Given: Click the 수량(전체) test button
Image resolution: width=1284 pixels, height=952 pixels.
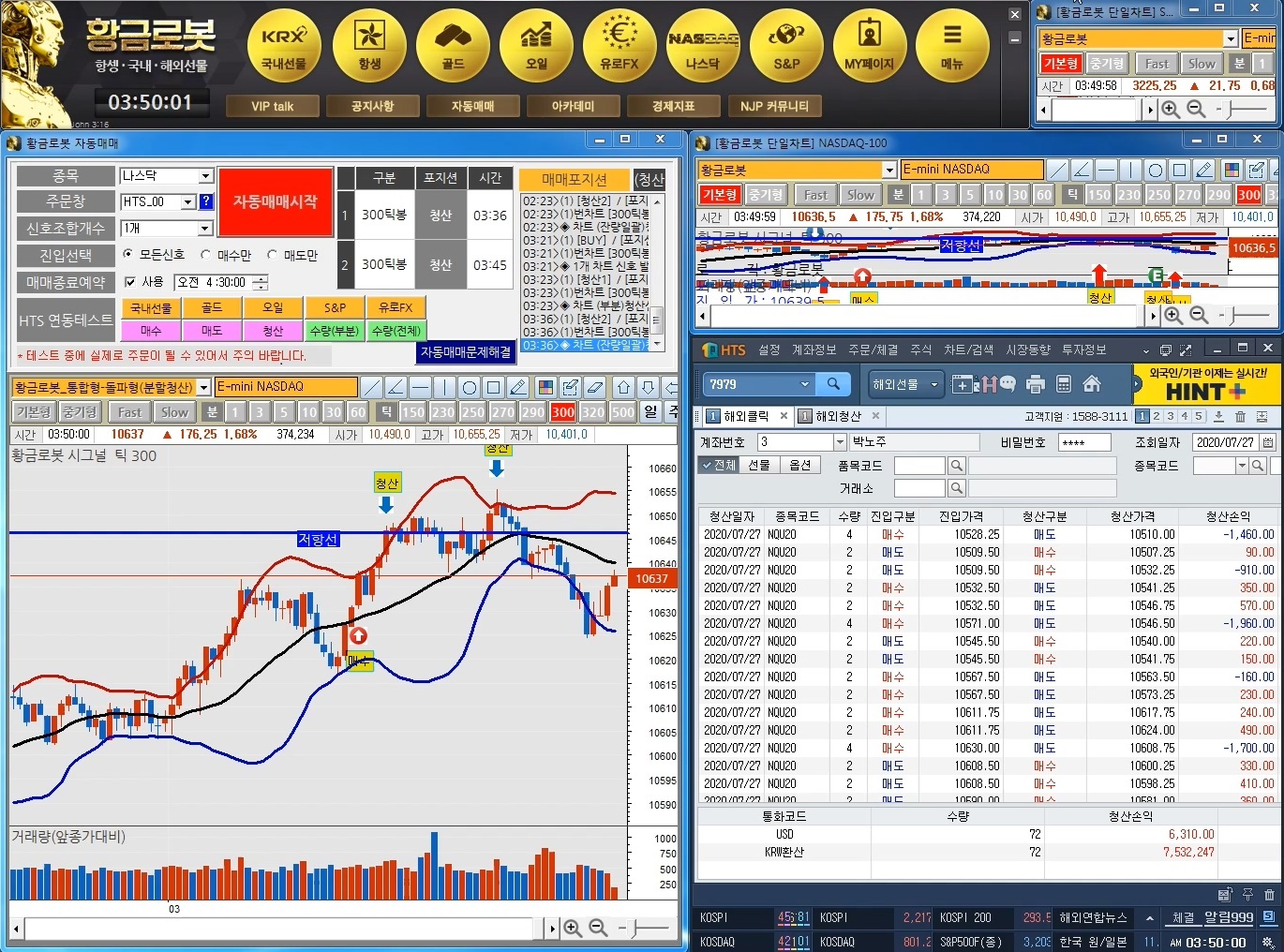Looking at the screenshot, I should tap(396, 331).
